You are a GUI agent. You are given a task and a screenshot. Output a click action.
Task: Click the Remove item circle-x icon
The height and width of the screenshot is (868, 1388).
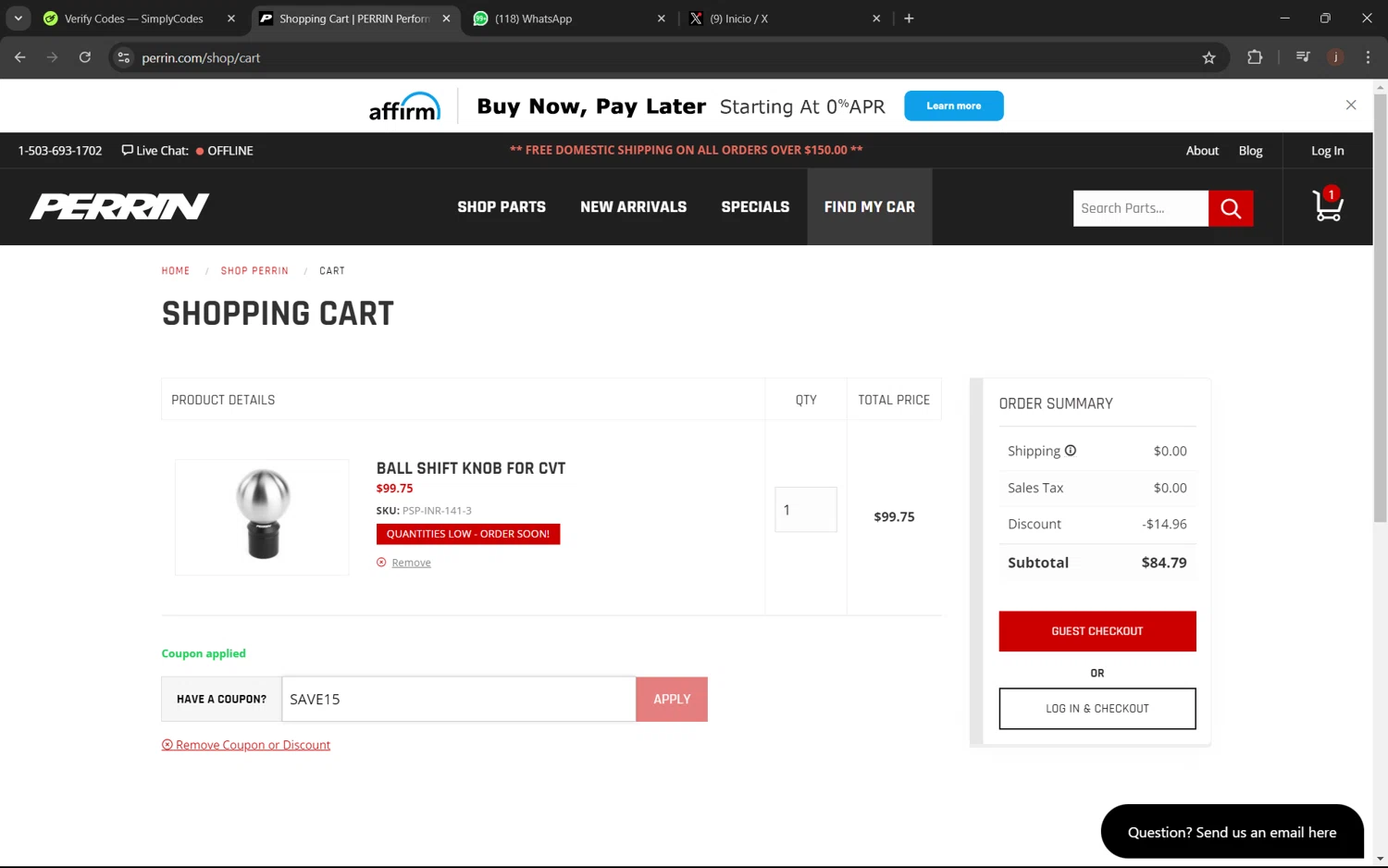(x=381, y=562)
